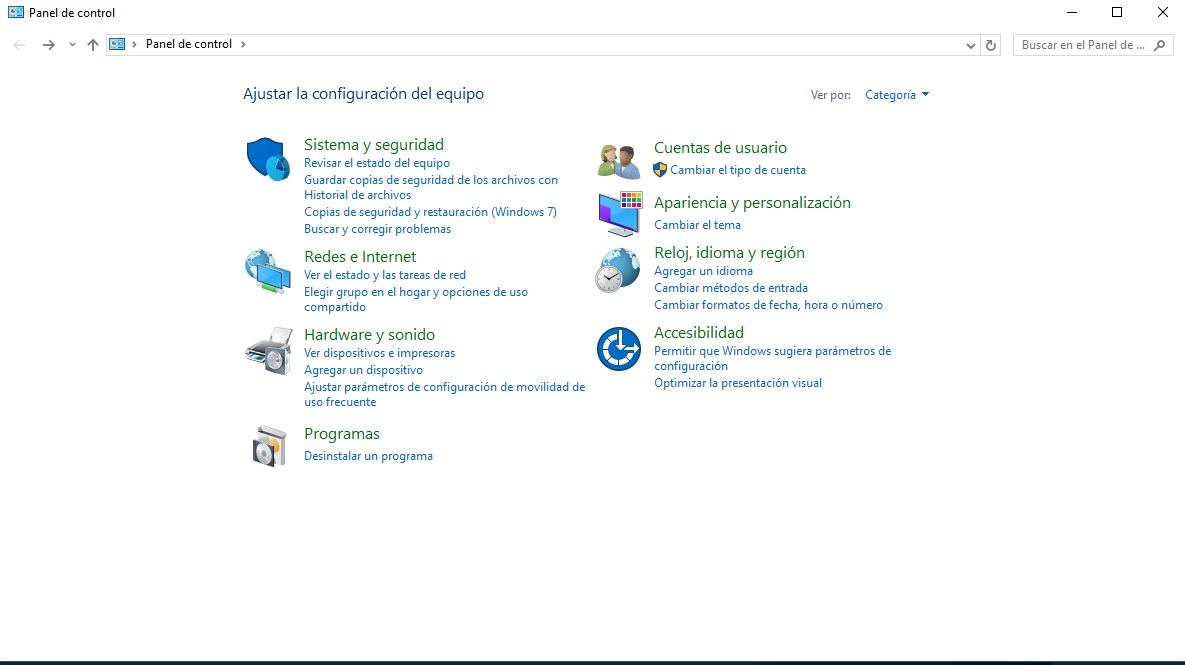
Task: Click the Sistema y seguridad shield icon
Action: pyautogui.click(x=268, y=159)
